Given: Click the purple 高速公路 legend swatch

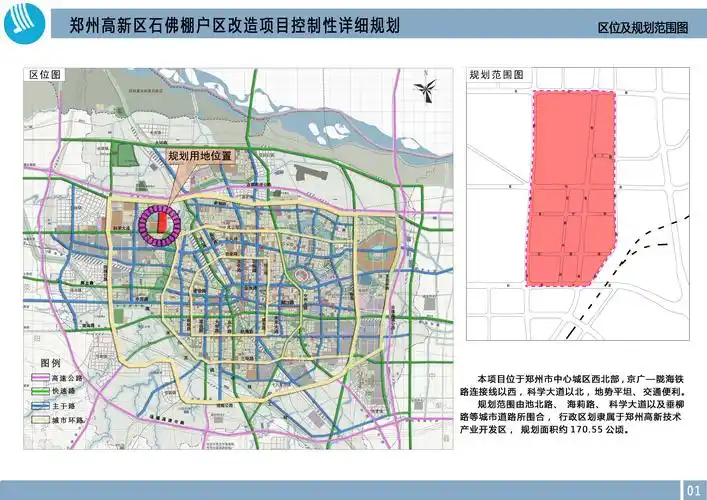Looking at the screenshot, I should pos(40,377).
